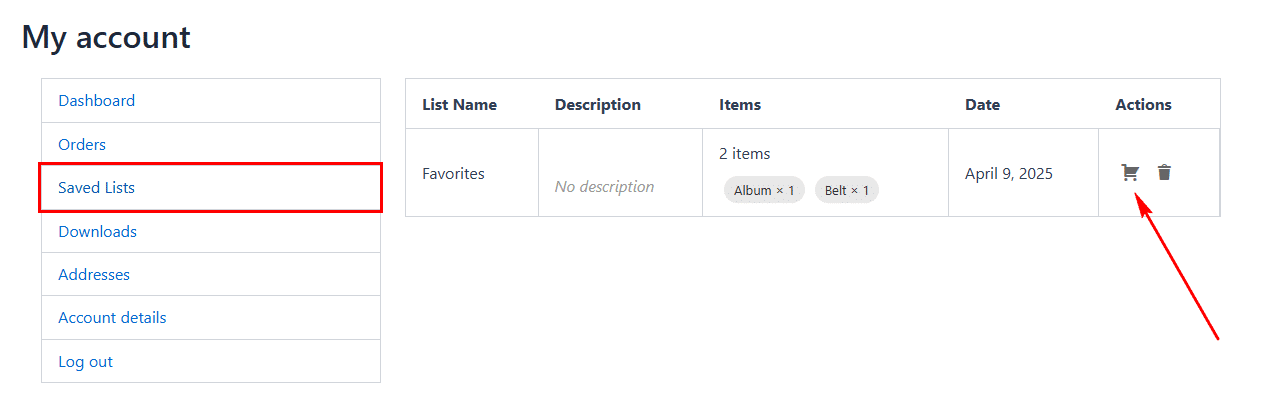View Addresses in account sidebar
The height and width of the screenshot is (420, 1288).
pyautogui.click(x=94, y=275)
